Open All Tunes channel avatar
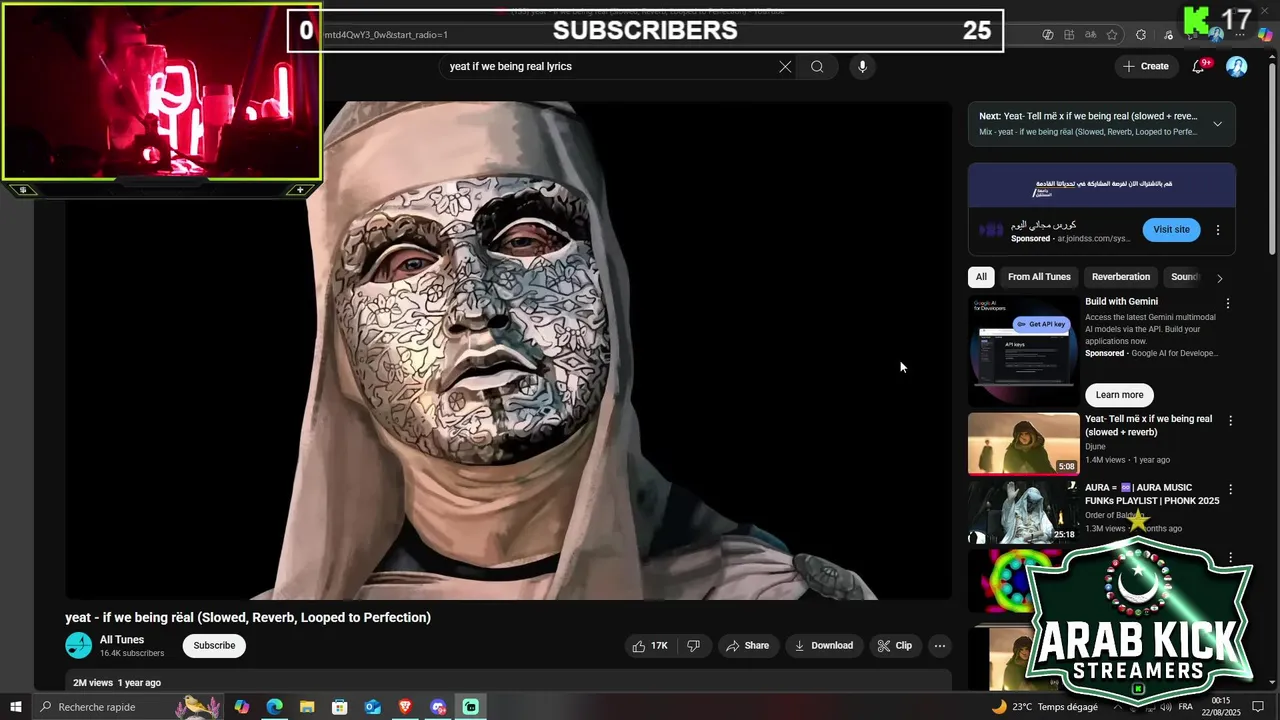 (79, 646)
